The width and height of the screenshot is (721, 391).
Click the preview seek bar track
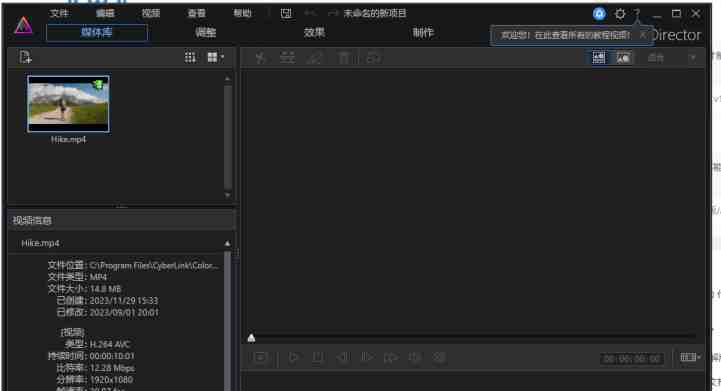click(474, 338)
